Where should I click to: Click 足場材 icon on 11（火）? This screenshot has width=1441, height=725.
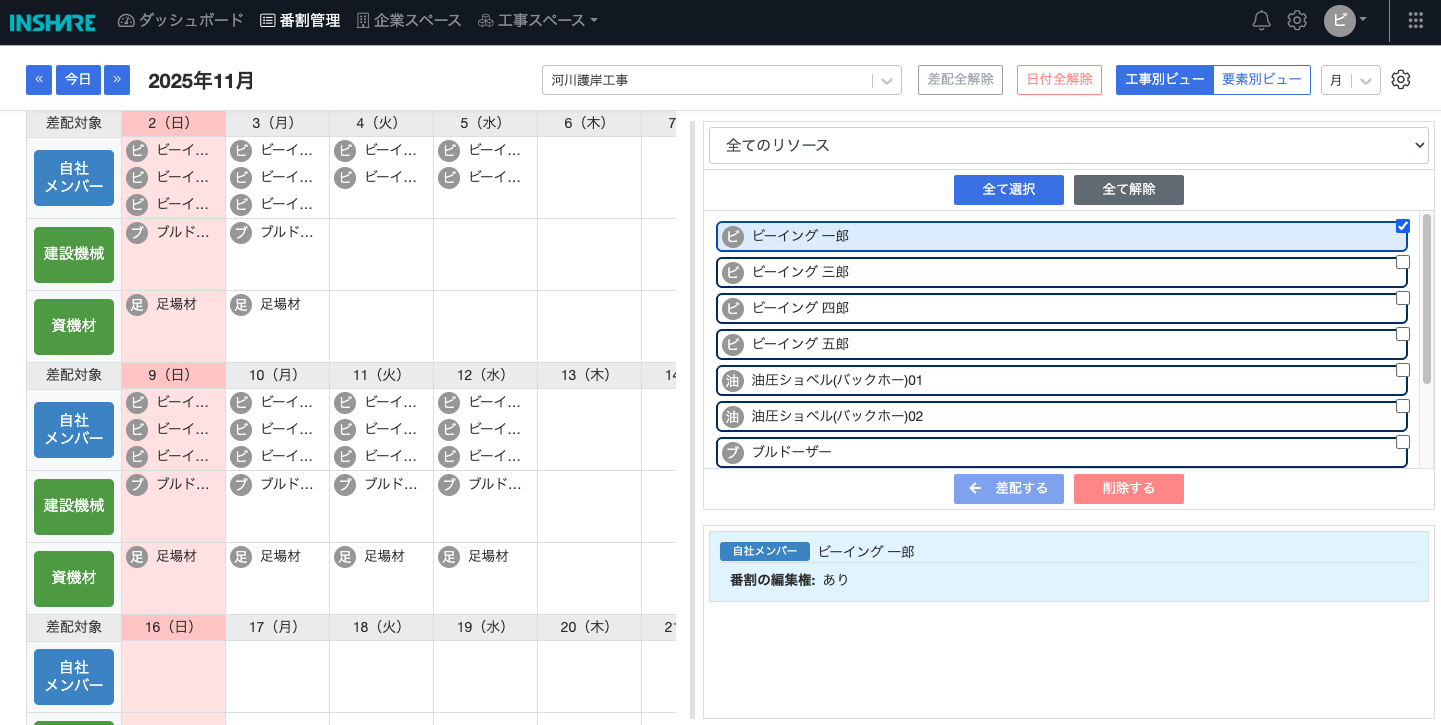tap(345, 557)
